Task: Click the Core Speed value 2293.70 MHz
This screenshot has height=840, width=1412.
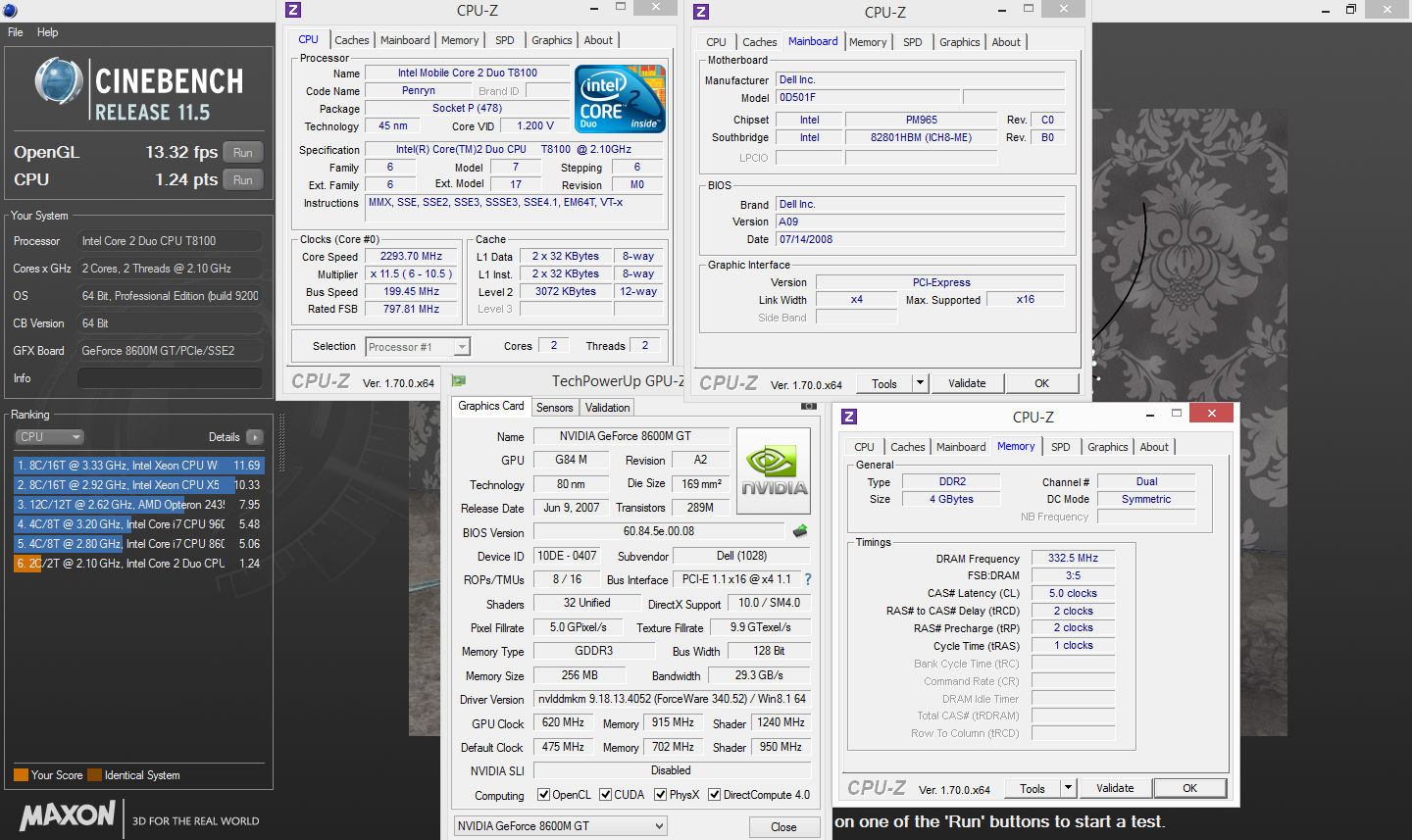Action: point(412,256)
